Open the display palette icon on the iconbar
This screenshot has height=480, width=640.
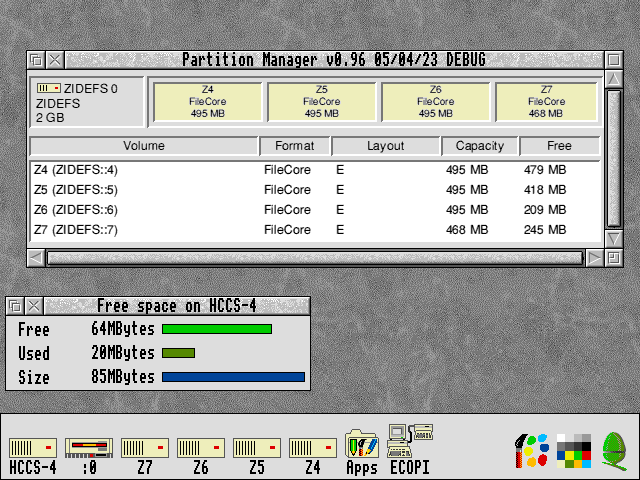point(574,451)
